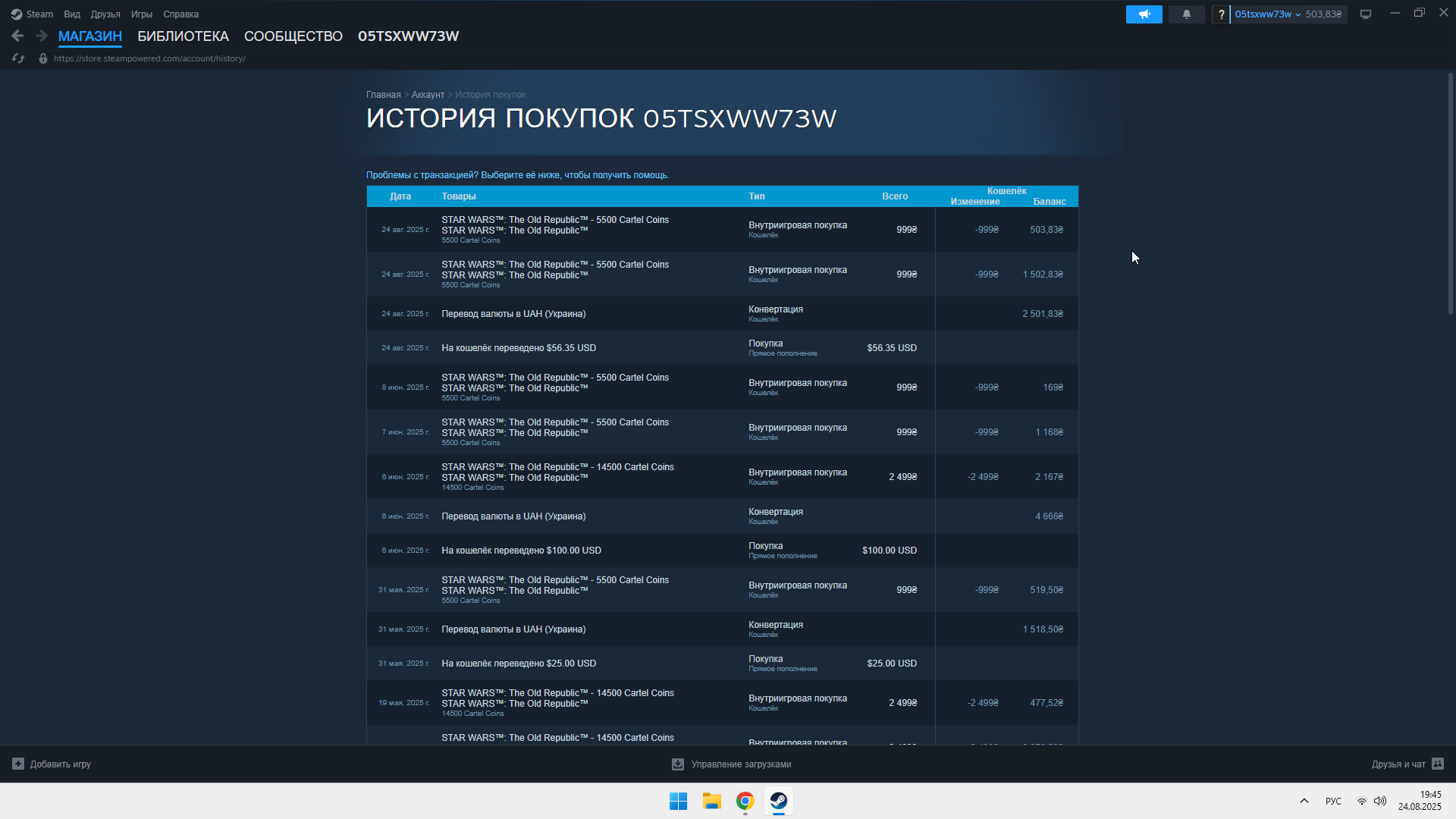Select the 7 июн. 2025 transaction row

722,432
